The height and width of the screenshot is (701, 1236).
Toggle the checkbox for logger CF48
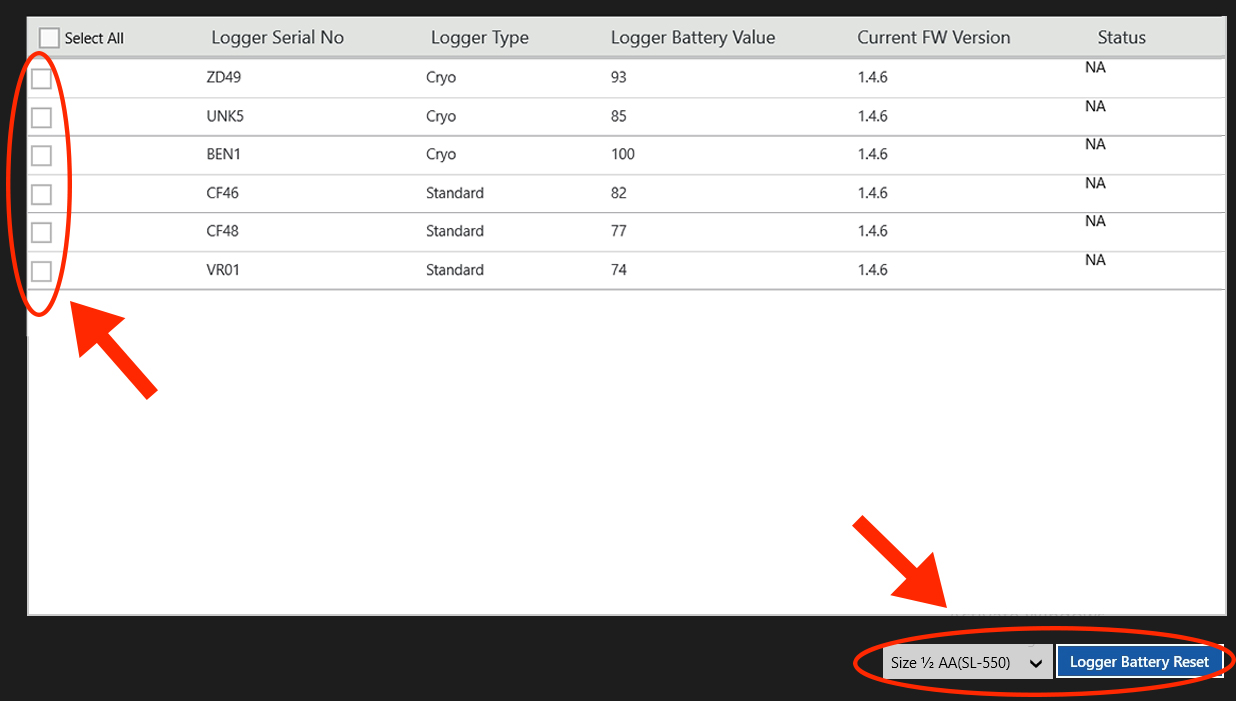pos(41,232)
